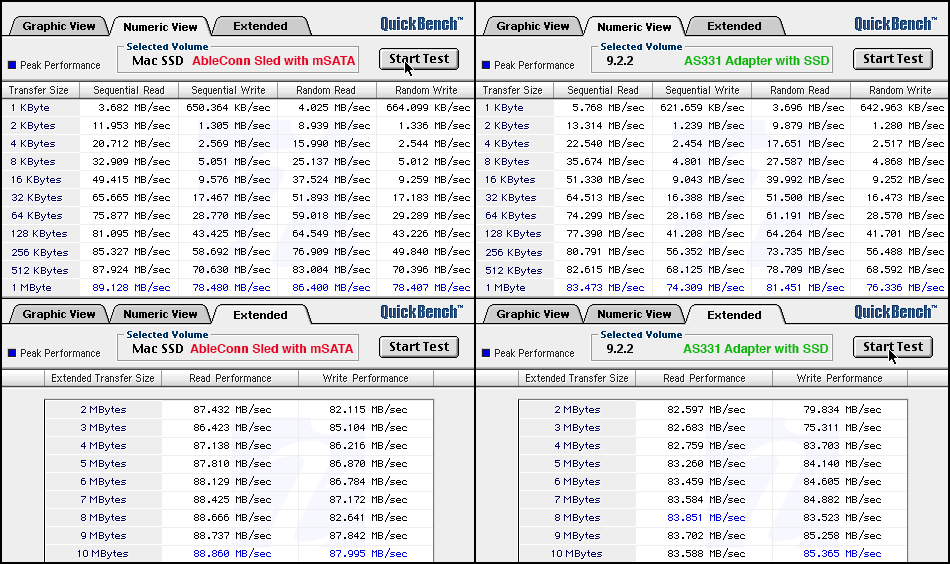This screenshot has width=950, height=564.
Task: Click peak value 83.473 MB/sec
Action: tap(605, 288)
